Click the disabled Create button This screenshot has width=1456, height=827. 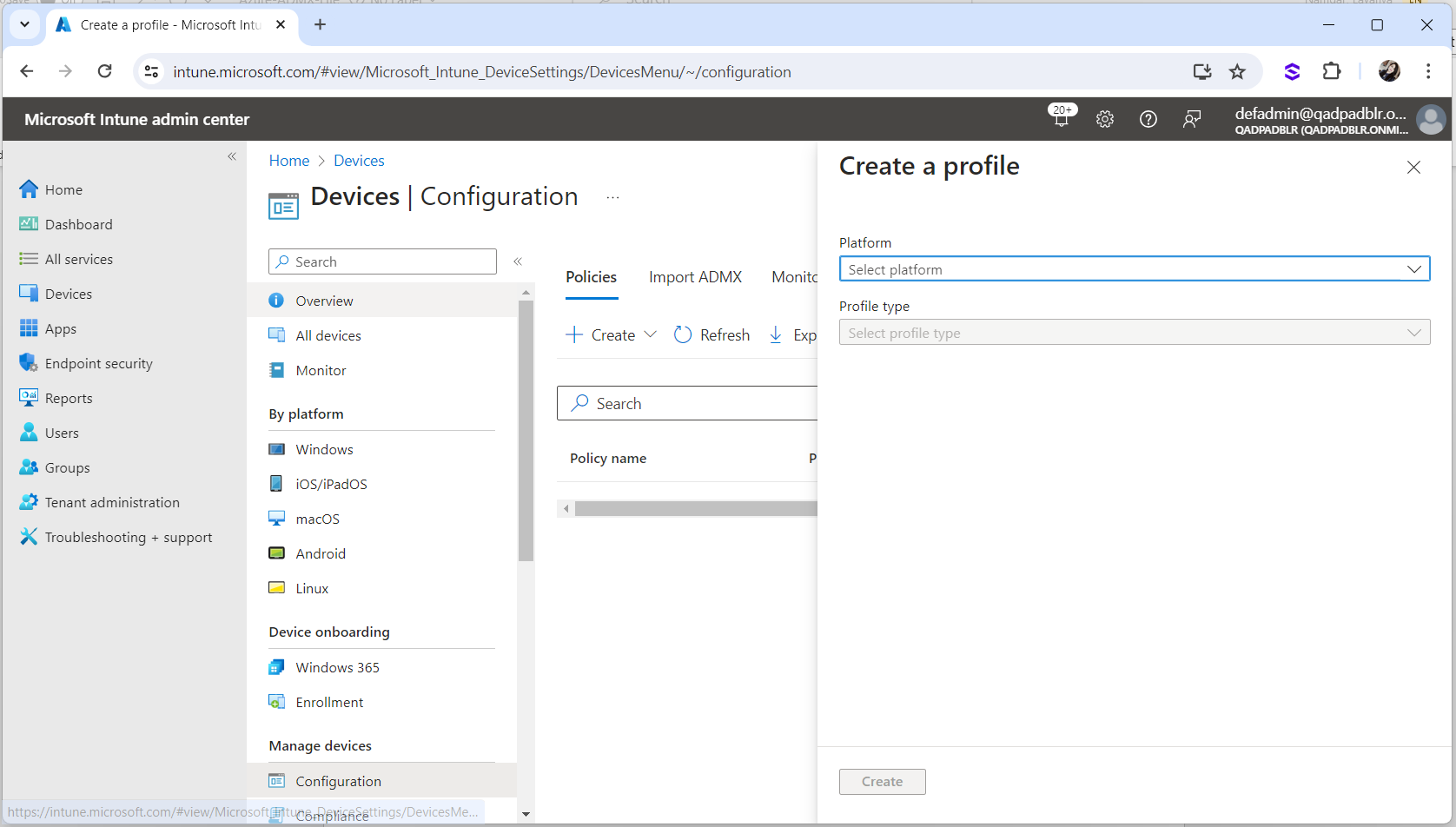pos(882,782)
